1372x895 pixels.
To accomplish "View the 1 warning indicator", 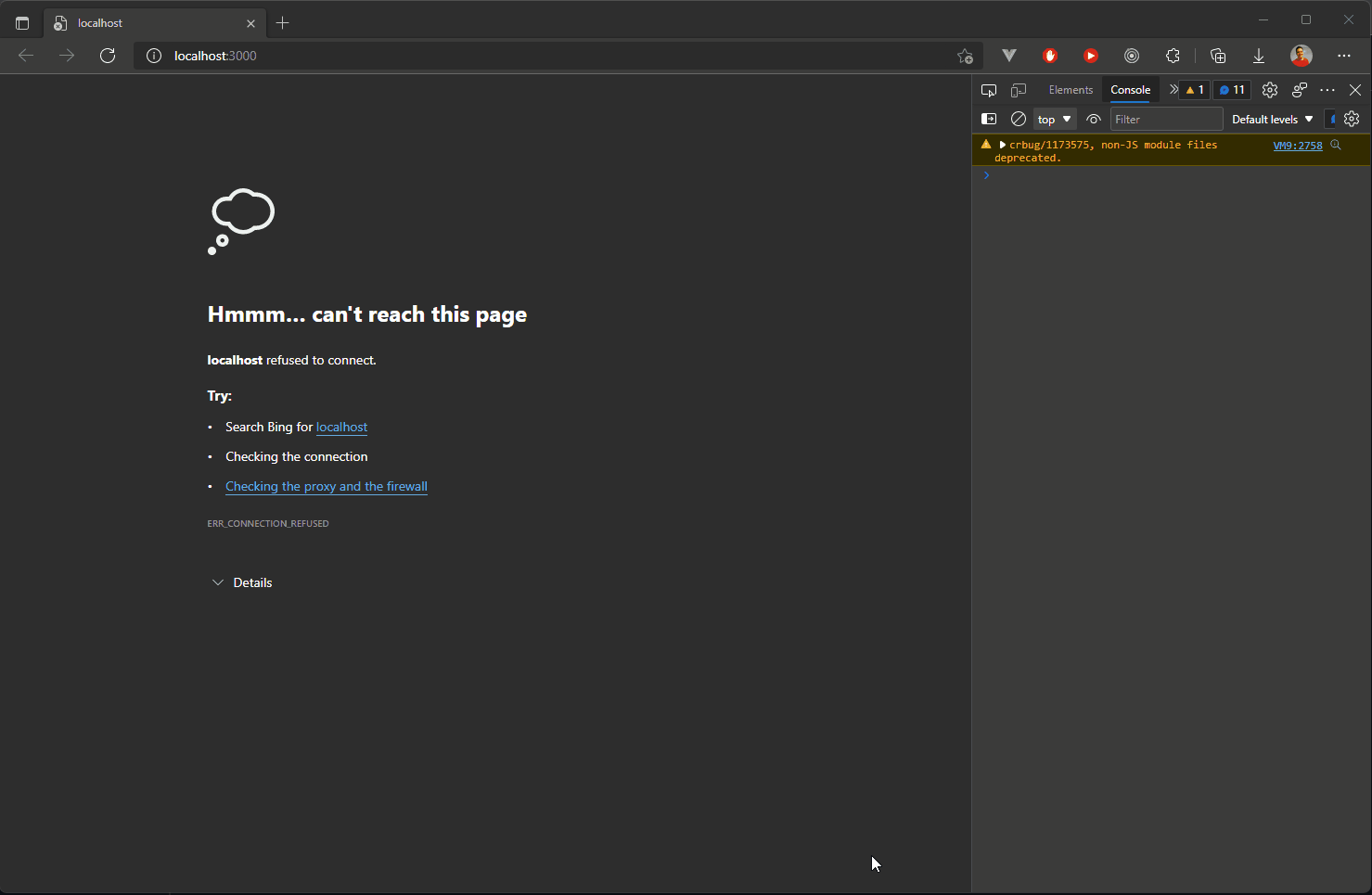I will 1192,90.
